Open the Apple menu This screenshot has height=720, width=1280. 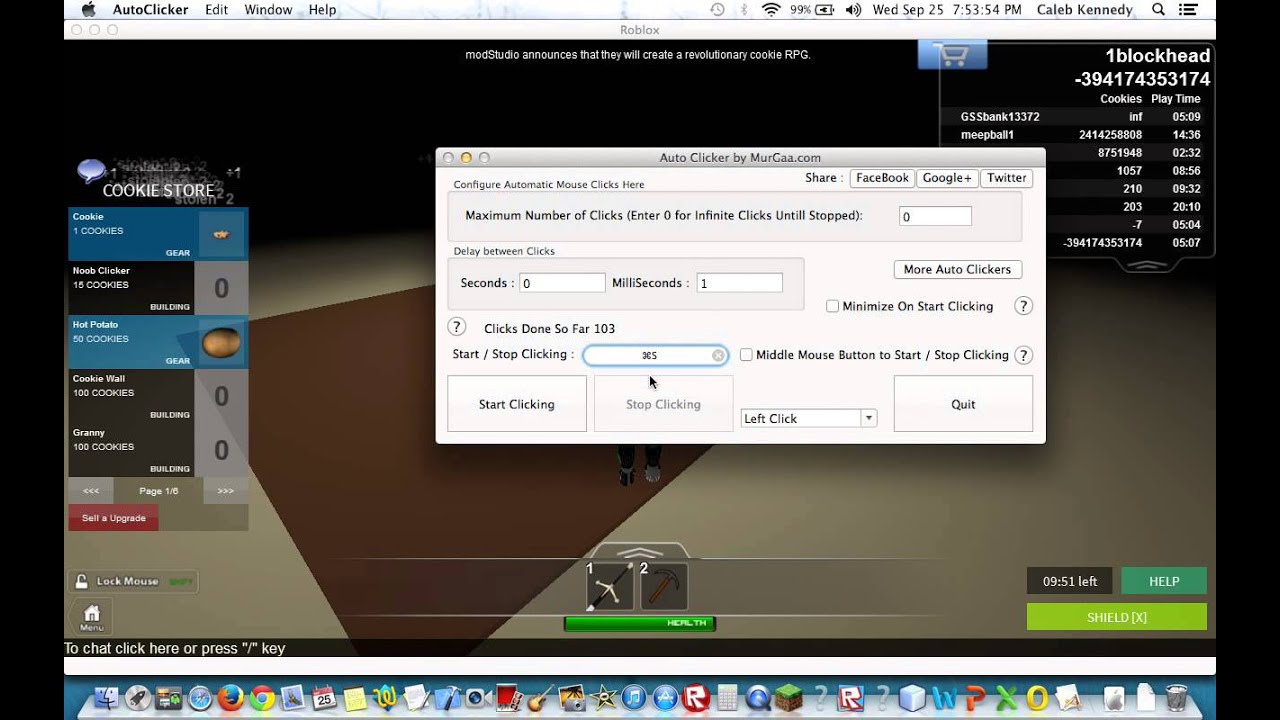click(88, 10)
